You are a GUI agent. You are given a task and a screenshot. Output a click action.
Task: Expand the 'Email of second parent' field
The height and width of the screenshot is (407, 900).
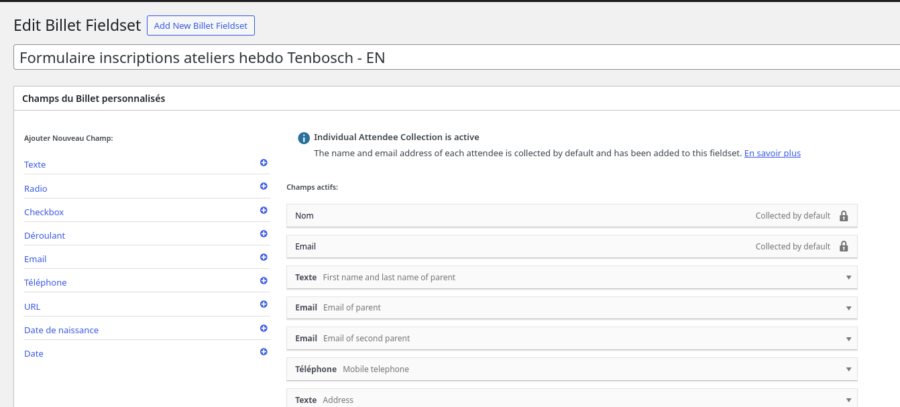pos(848,339)
